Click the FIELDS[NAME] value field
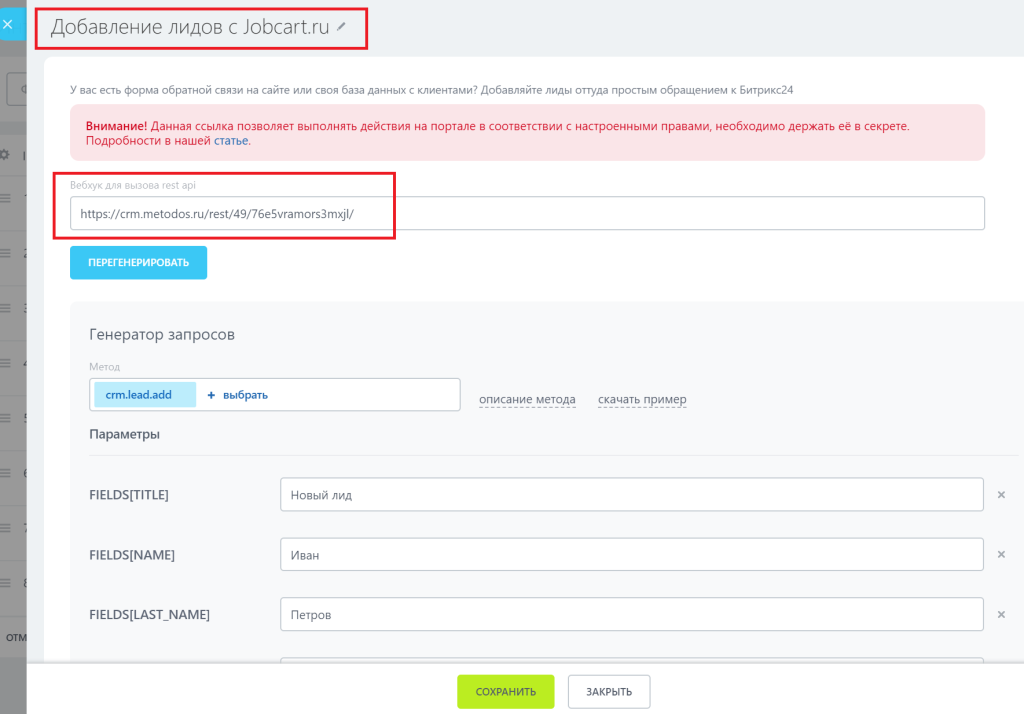The width and height of the screenshot is (1024, 714). 632,555
